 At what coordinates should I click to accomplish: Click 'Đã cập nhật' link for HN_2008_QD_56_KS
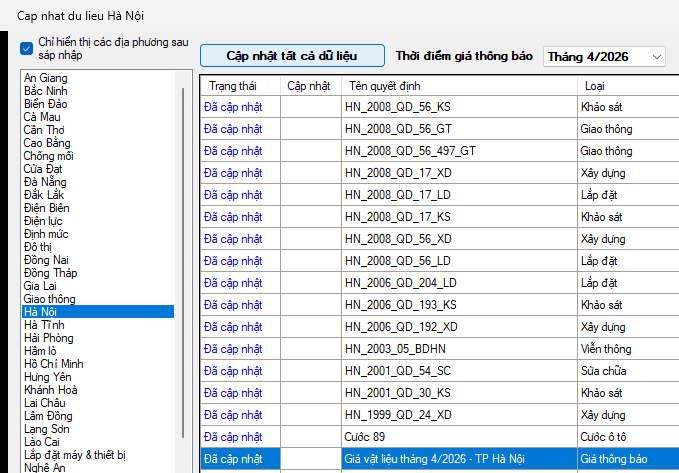233,105
